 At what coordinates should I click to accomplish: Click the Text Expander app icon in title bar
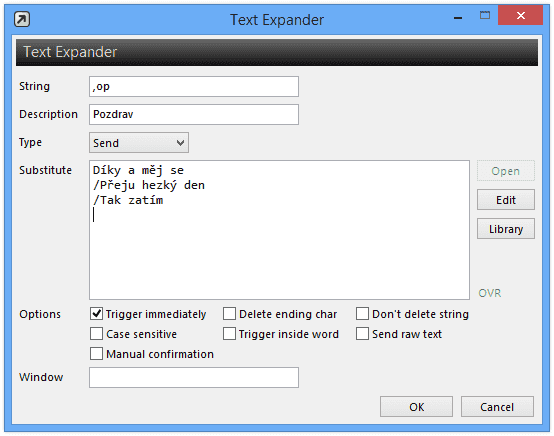pos(22,19)
